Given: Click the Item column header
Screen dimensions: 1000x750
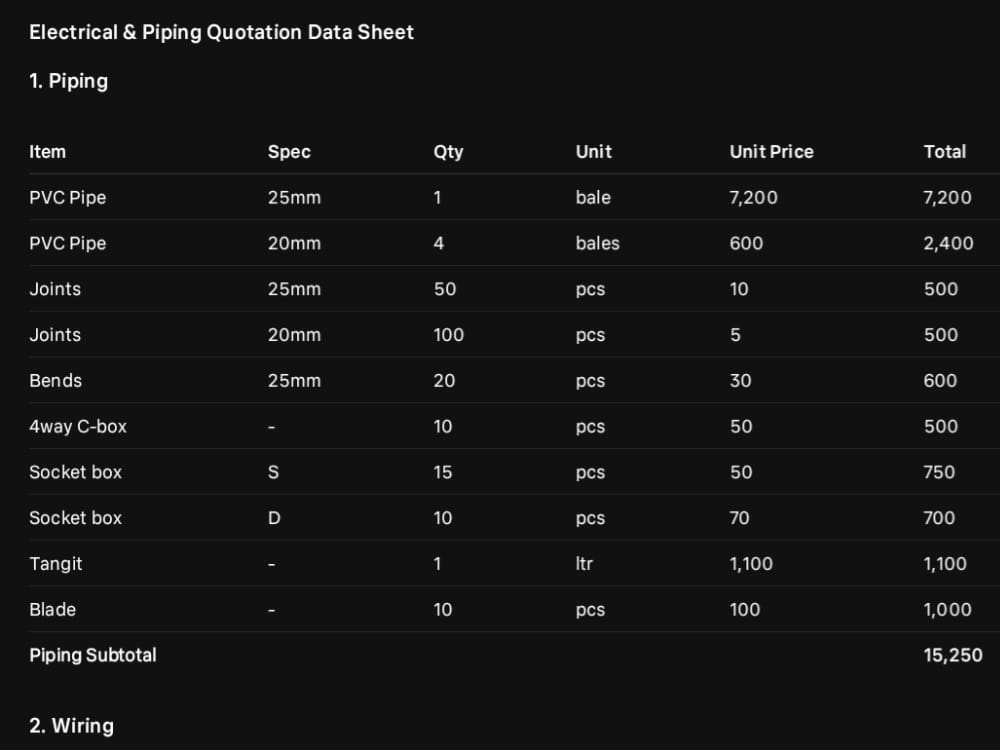Looking at the screenshot, I should pos(47,152).
